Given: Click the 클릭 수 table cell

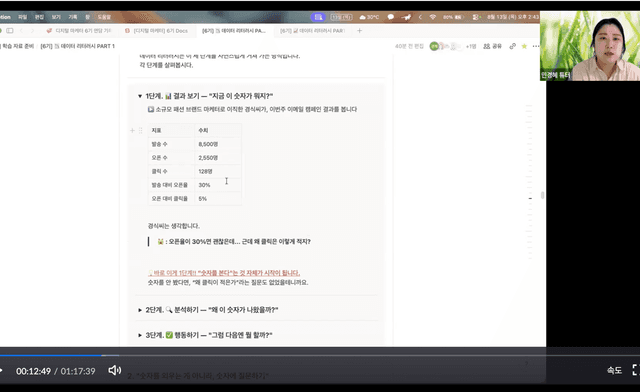Looking at the screenshot, I should [171, 172].
